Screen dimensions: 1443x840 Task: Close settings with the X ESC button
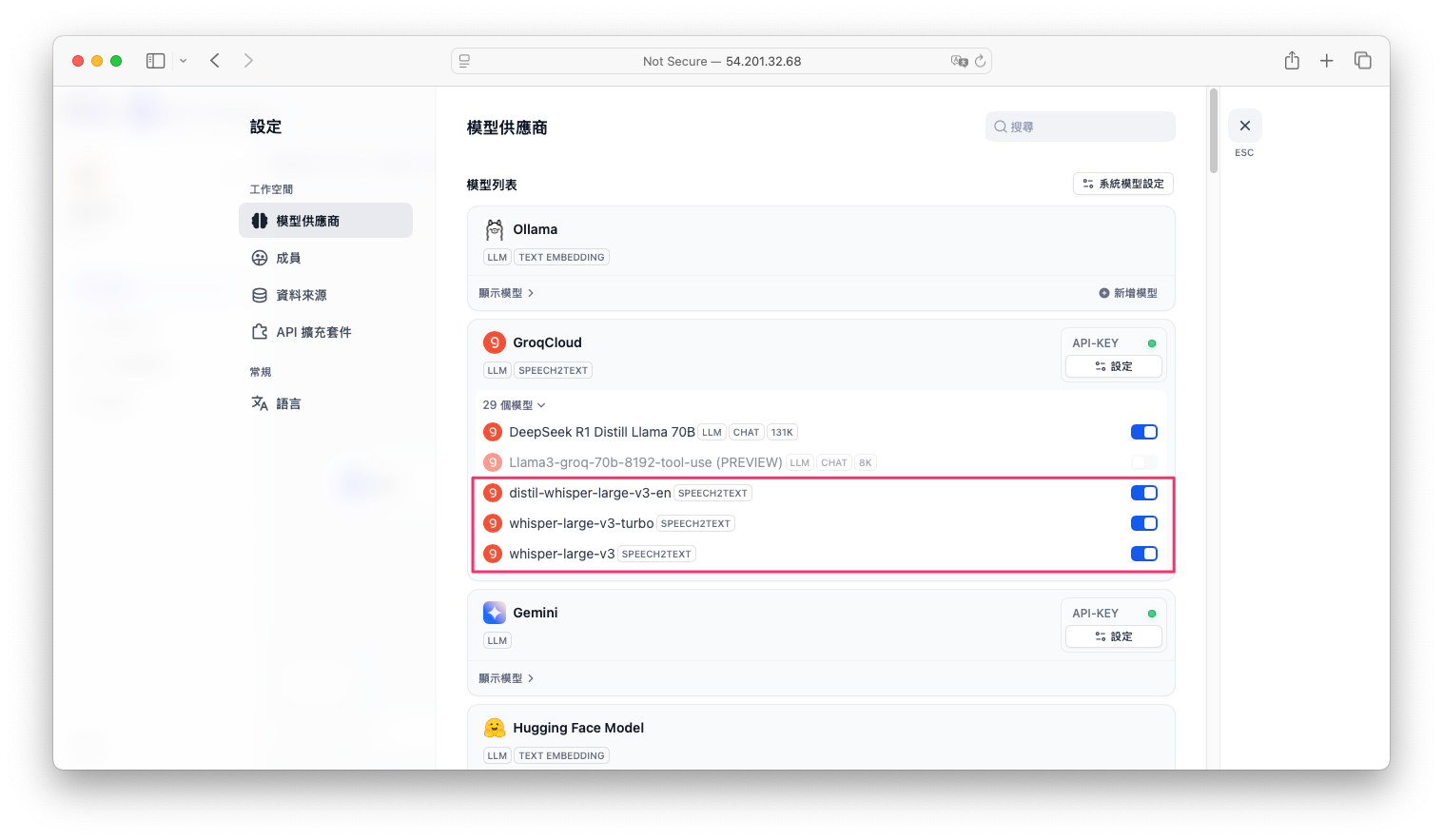(1244, 126)
